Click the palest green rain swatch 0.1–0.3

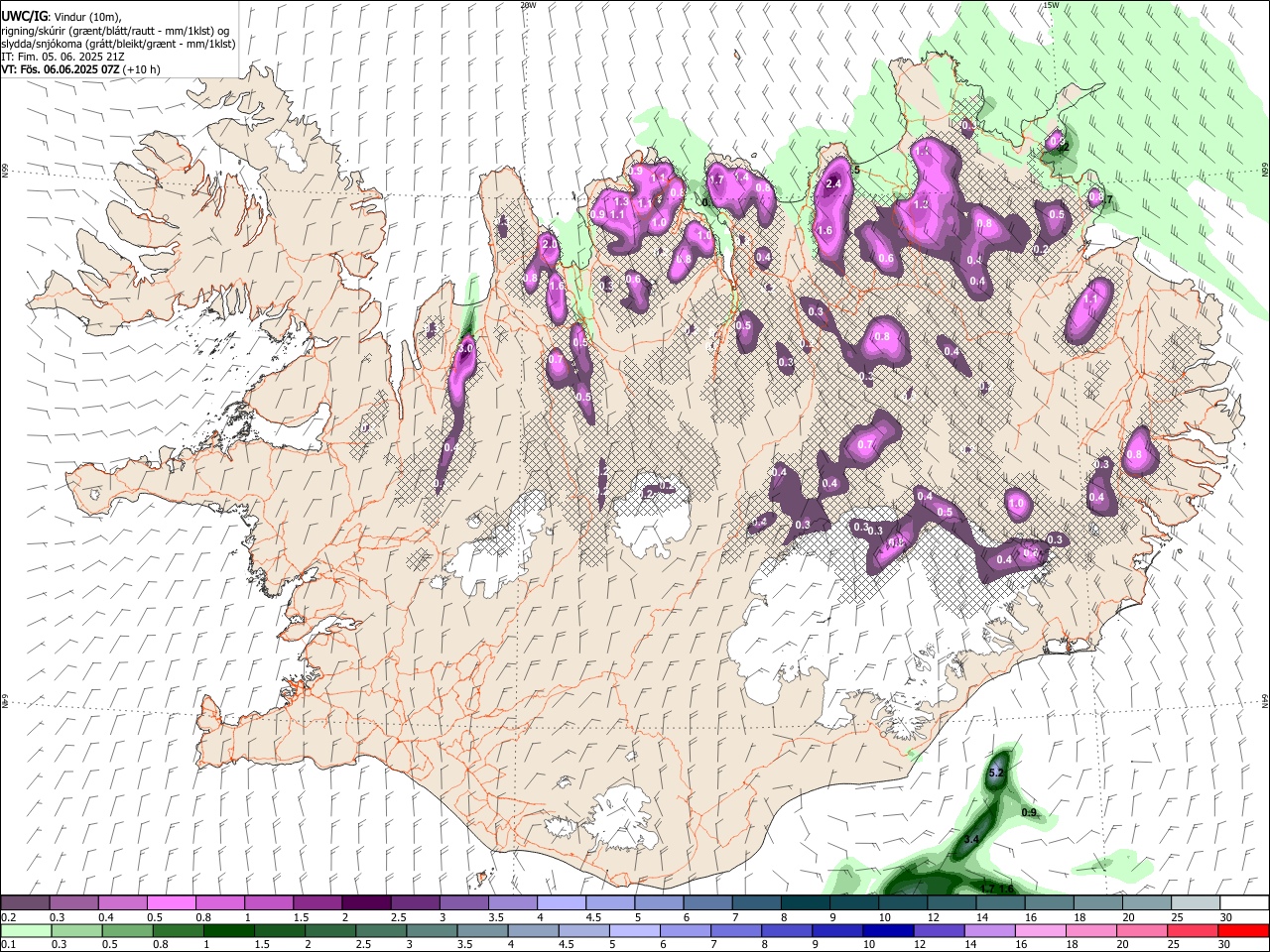click(x=26, y=930)
